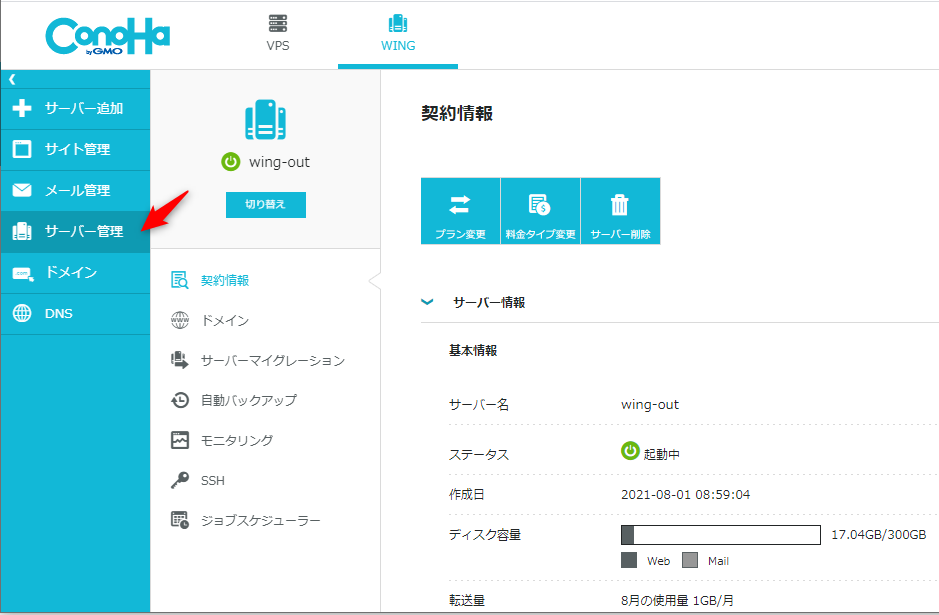Collapse the サーバー情報 section
Viewport: 939px width, 615px height.
point(428,302)
